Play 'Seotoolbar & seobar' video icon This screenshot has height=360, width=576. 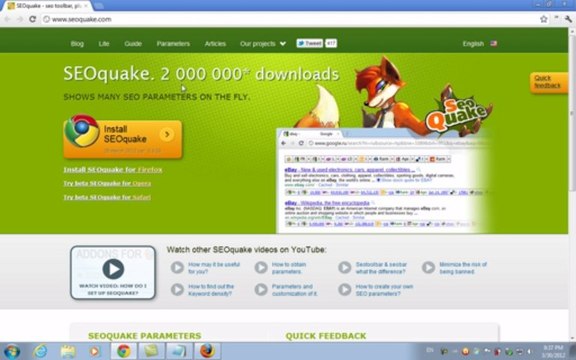pos(345,267)
